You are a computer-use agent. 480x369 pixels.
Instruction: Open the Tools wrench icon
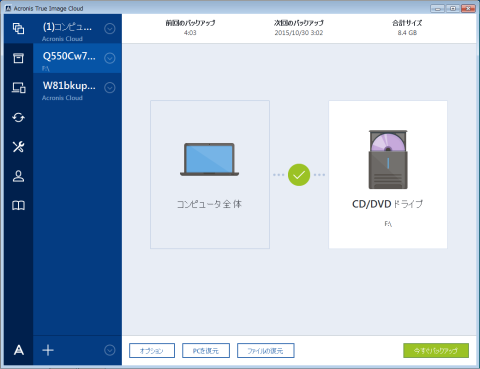[x=18, y=147]
